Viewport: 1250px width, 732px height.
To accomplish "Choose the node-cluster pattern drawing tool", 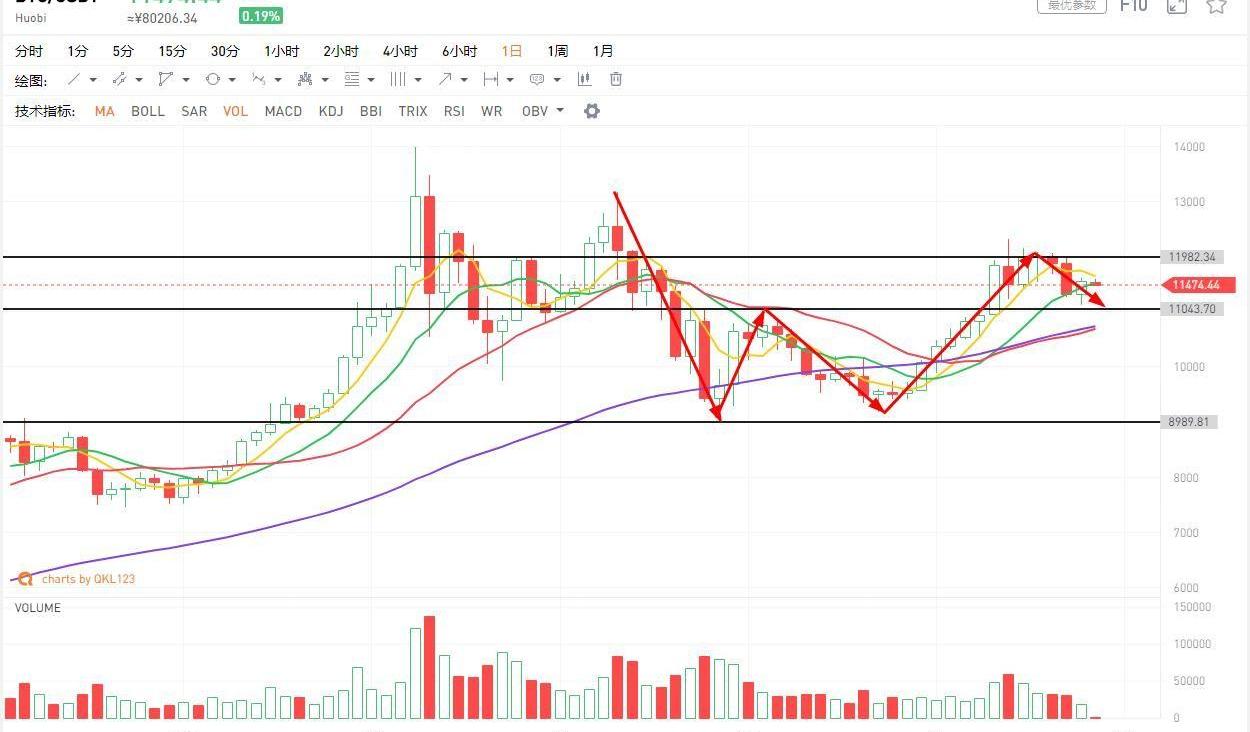I will pyautogui.click(x=305, y=79).
